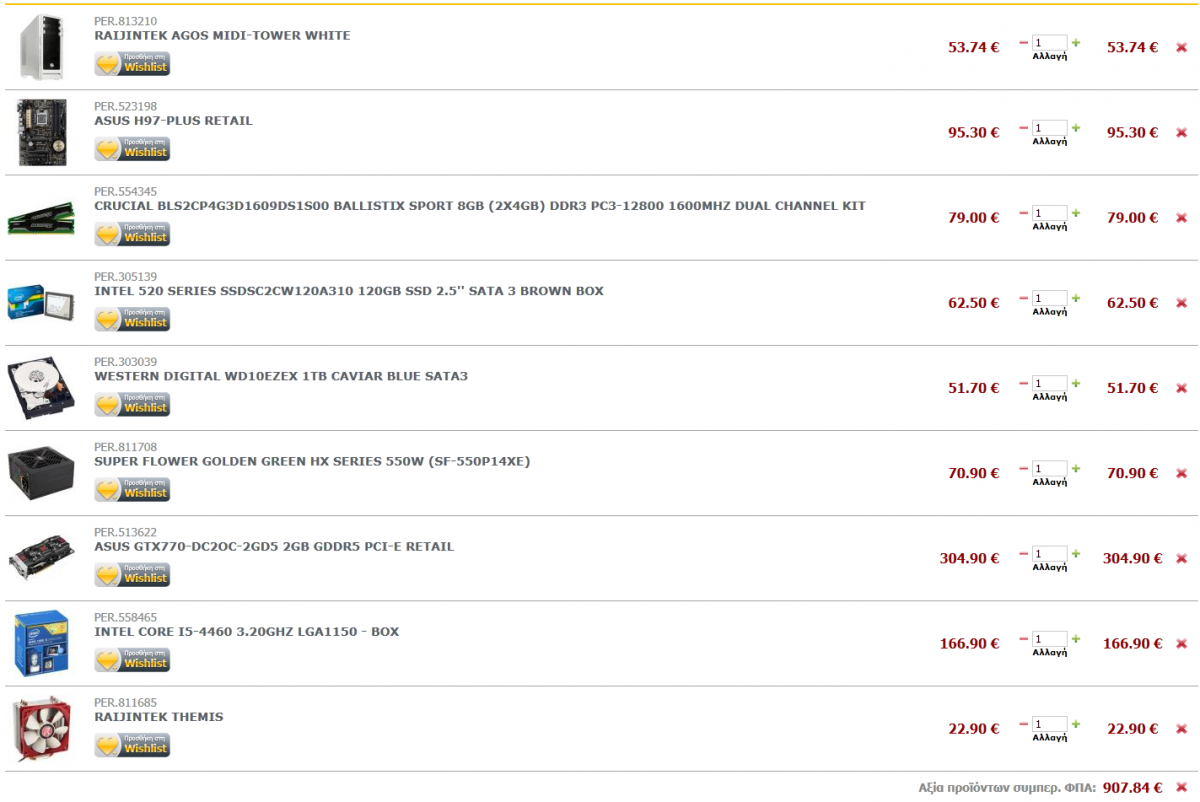Increase quantity of RAIJINTEK THEMIS

point(1076,724)
